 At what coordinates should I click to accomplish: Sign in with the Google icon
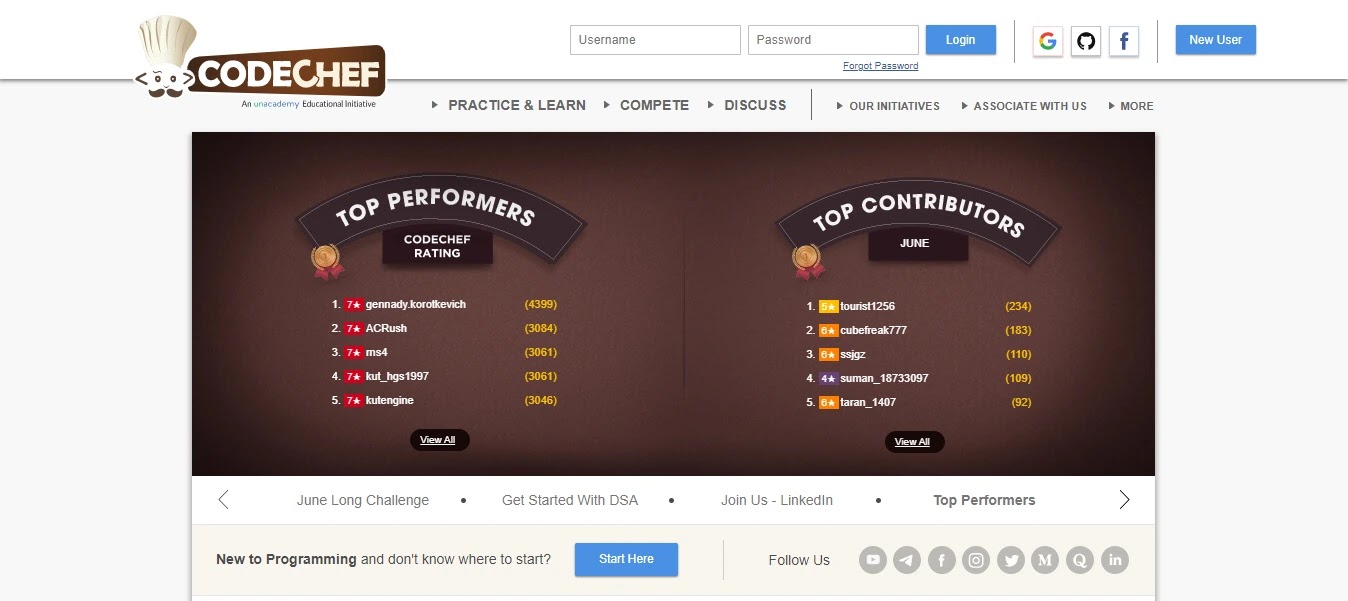pos(1048,41)
